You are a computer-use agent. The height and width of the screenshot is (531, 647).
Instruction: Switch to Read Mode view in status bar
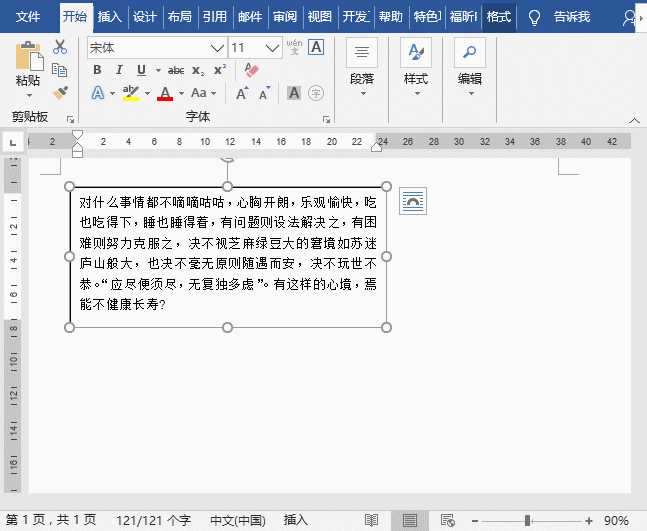[372, 521]
